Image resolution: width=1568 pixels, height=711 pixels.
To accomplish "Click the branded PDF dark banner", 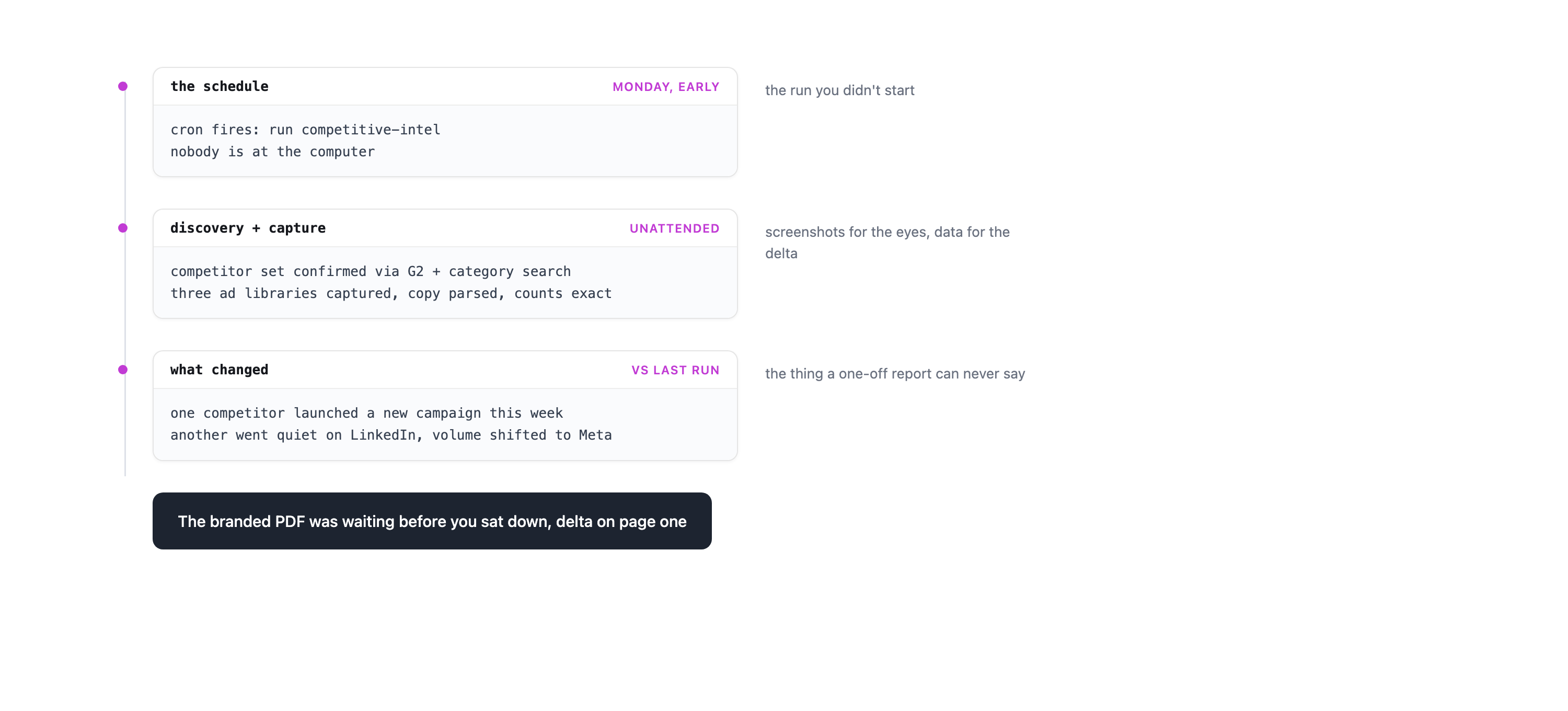I will tap(432, 521).
